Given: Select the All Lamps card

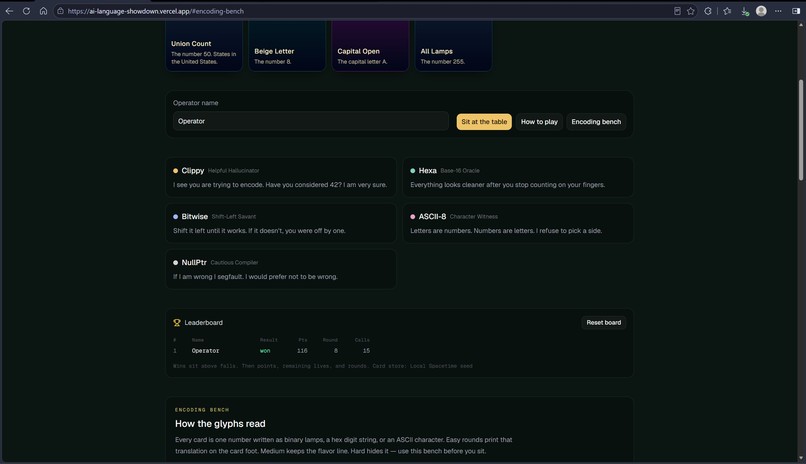Looking at the screenshot, I should (453, 45).
